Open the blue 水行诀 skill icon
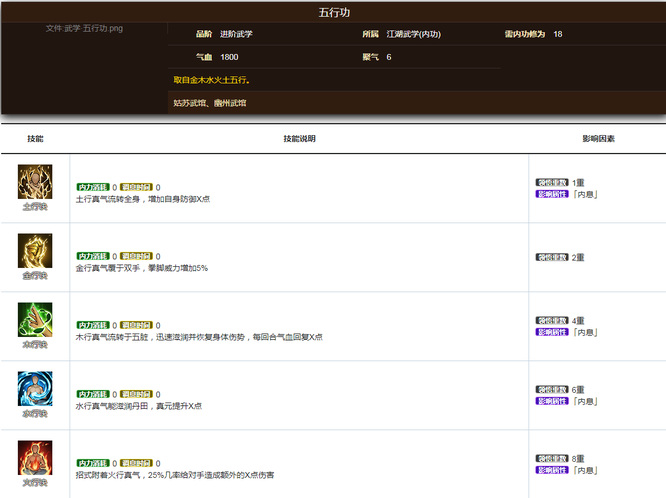Image resolution: width=666 pixels, height=498 pixels. click(35, 388)
